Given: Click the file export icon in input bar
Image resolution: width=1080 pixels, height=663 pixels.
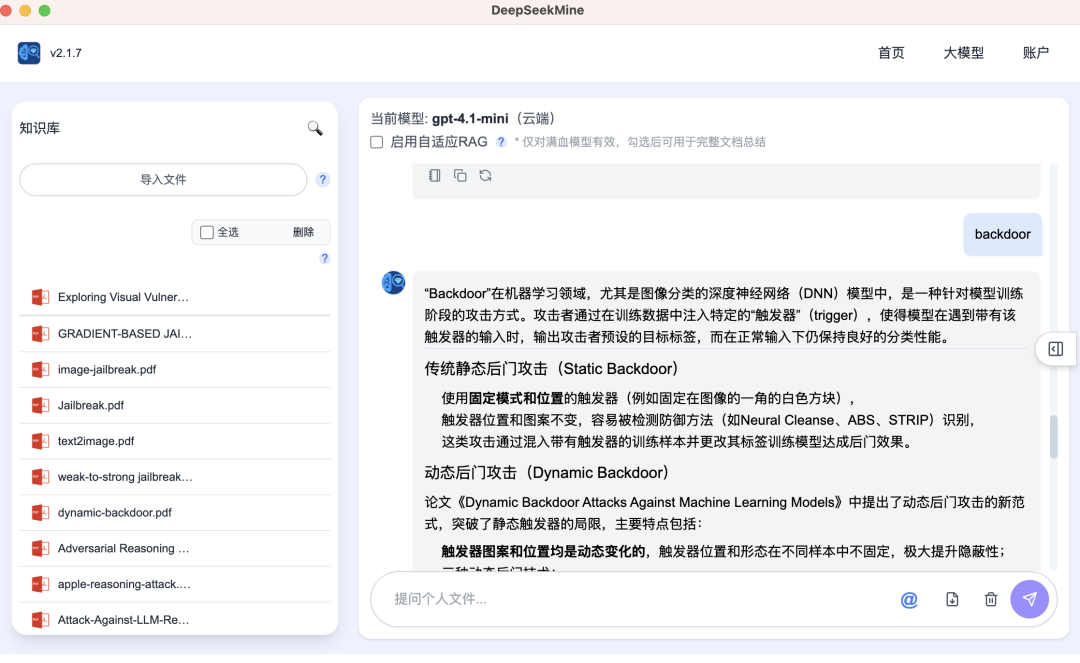Looking at the screenshot, I should point(952,600).
